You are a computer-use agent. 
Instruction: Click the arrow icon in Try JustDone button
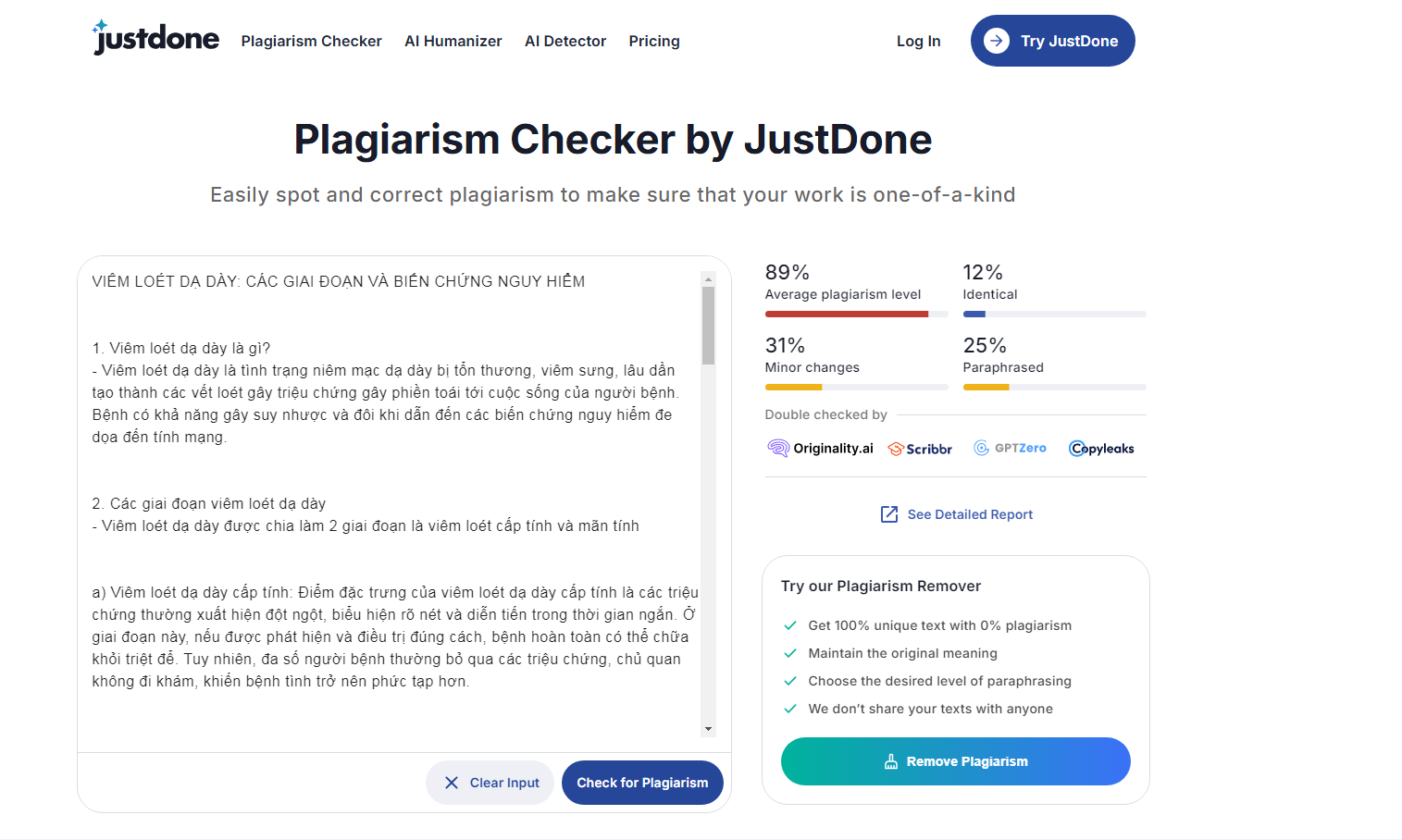click(x=997, y=41)
